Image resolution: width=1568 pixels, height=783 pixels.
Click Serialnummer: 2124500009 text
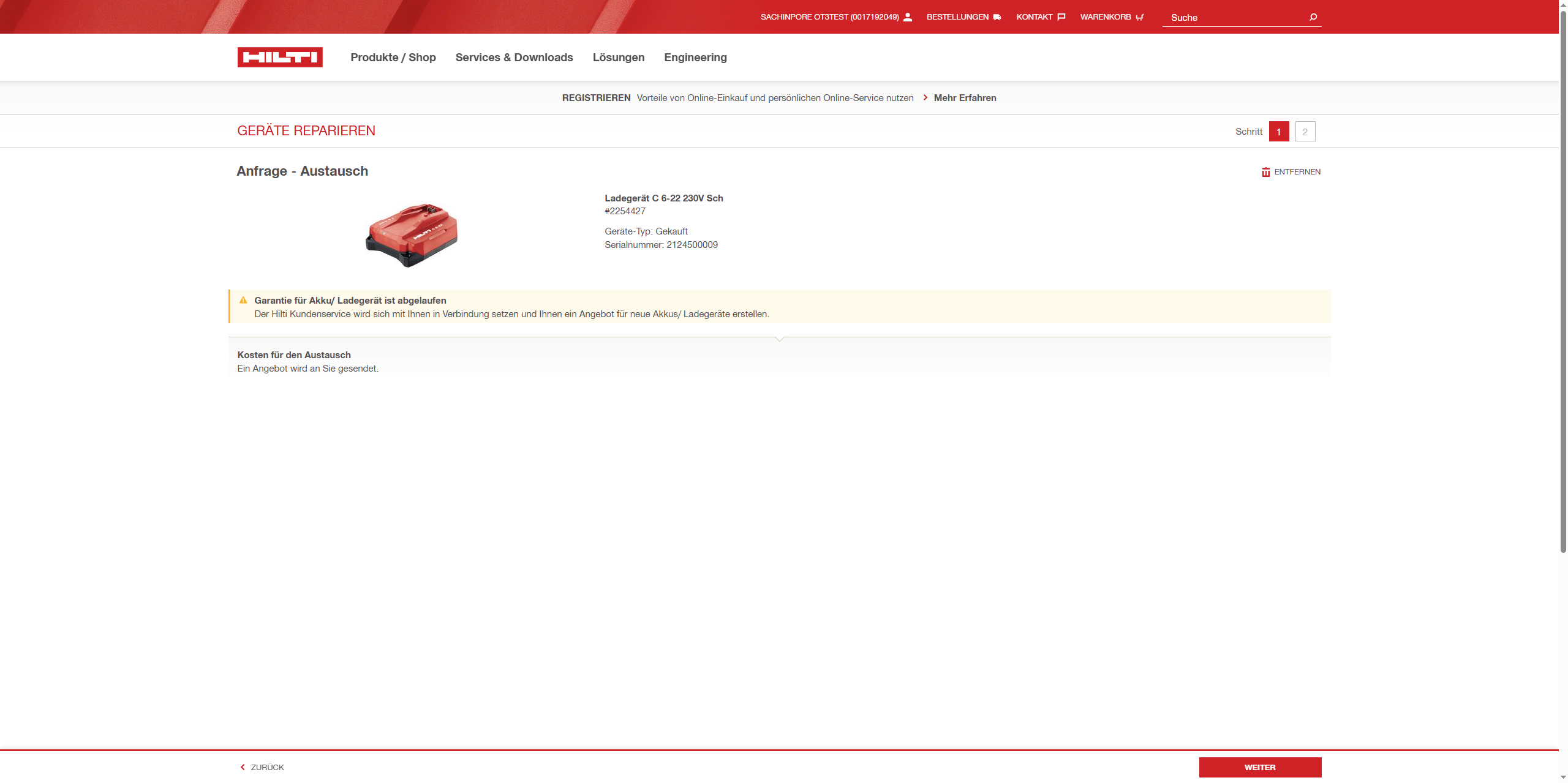point(661,245)
